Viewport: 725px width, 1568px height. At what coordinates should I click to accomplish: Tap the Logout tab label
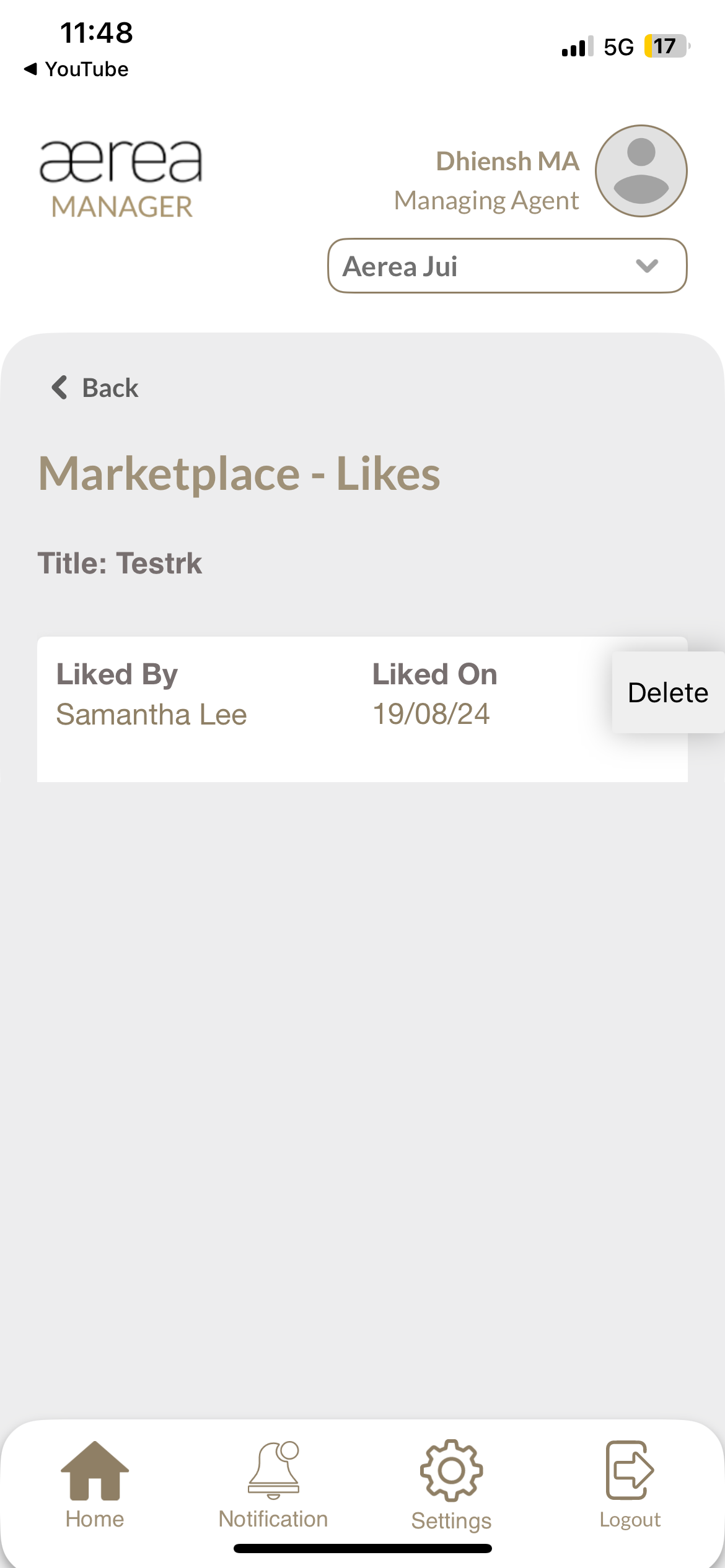[630, 1520]
